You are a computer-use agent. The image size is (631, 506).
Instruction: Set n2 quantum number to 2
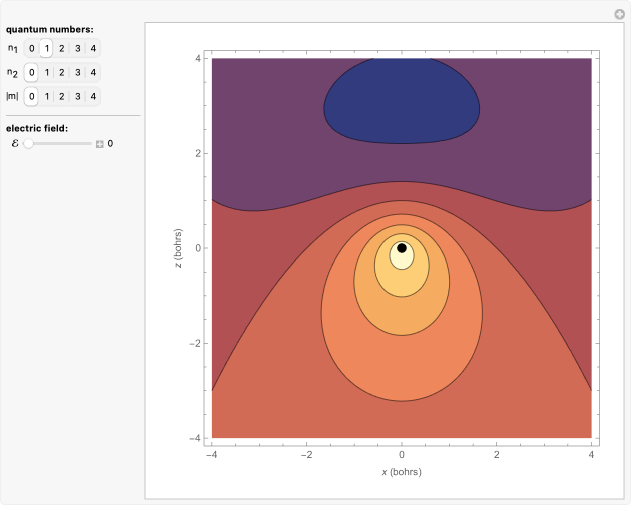[x=62, y=72]
